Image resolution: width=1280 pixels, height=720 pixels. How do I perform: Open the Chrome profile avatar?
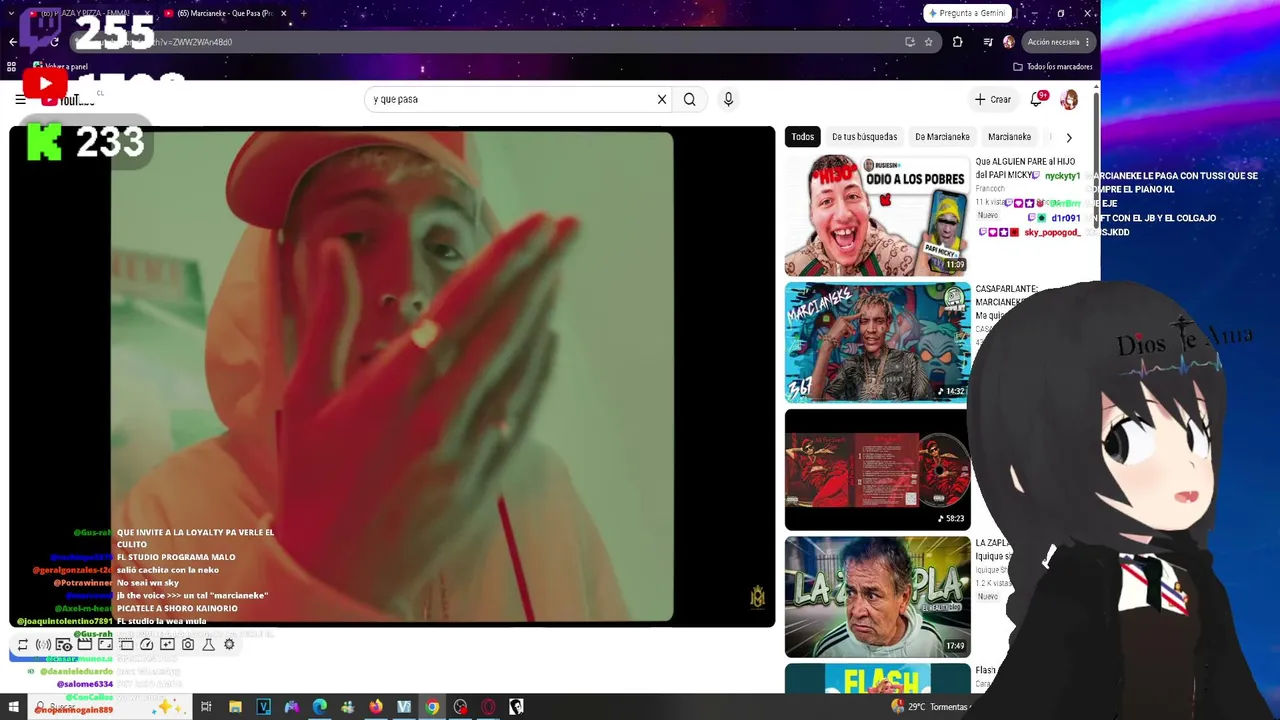pos(1008,42)
